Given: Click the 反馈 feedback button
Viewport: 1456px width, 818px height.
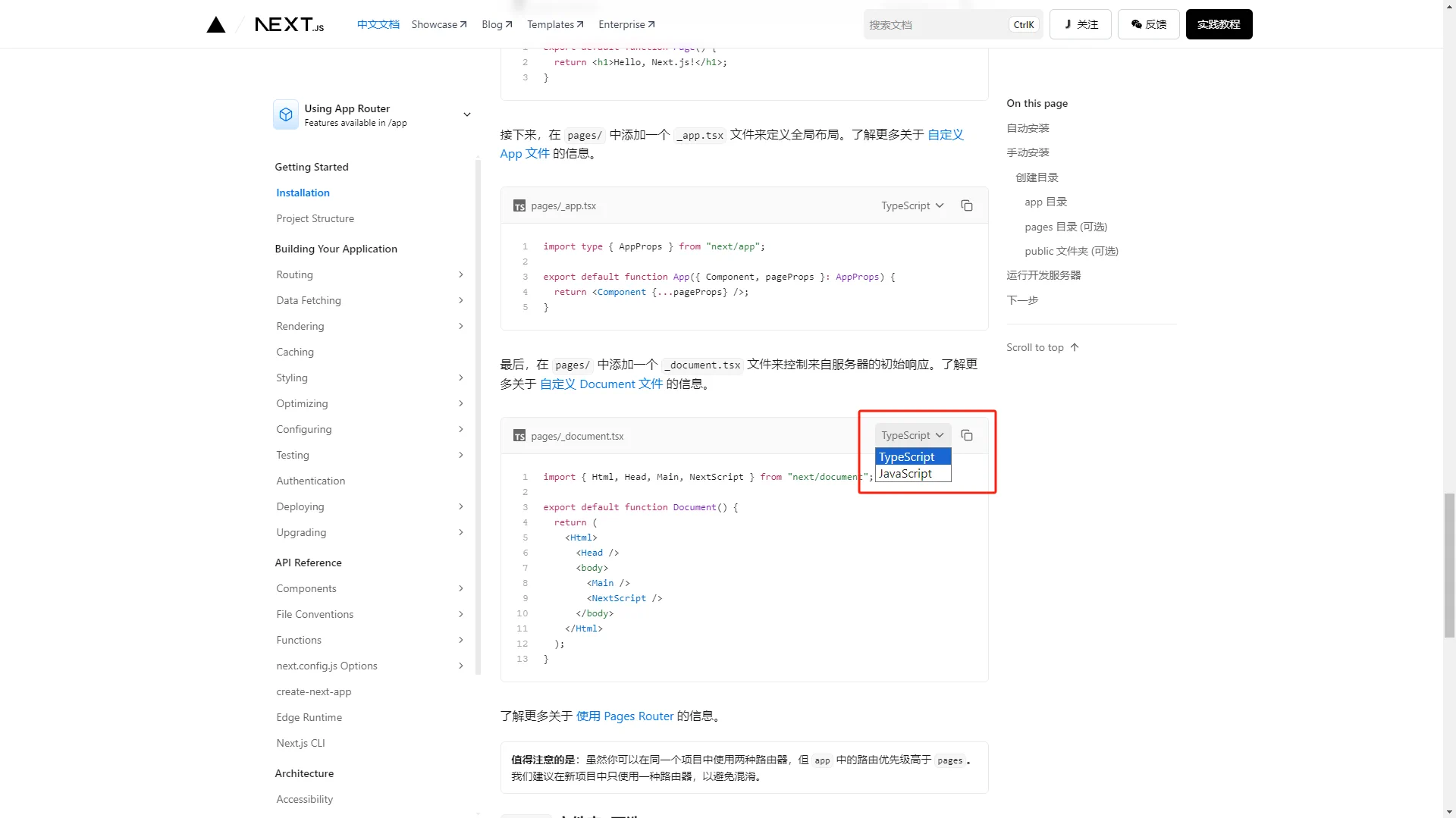Looking at the screenshot, I should (1148, 24).
